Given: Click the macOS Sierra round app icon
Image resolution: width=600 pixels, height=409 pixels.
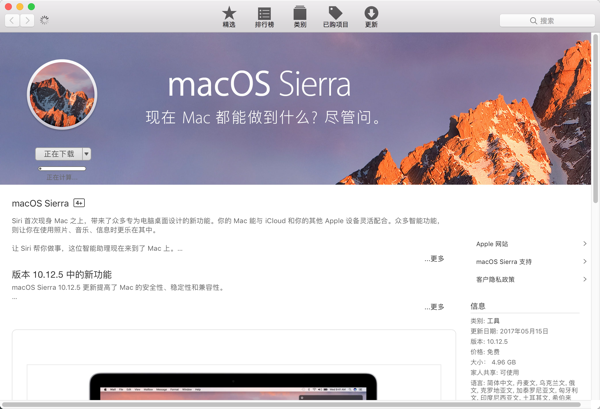Looking at the screenshot, I should [62, 94].
